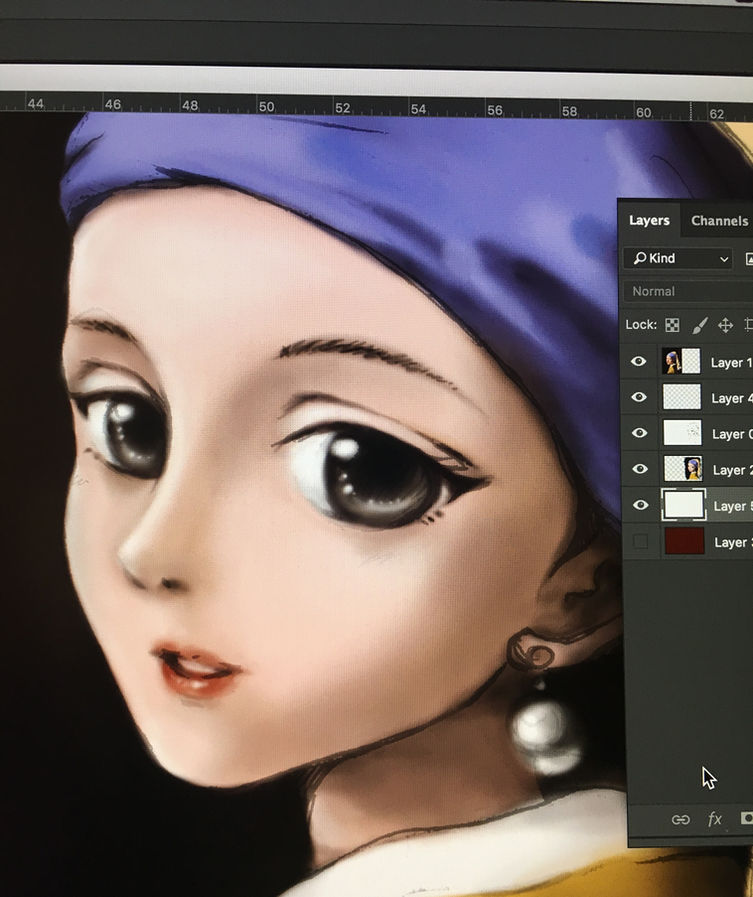This screenshot has width=753, height=897.
Task: Select the layer mask thumbnail on top layer
Action: pos(691,362)
